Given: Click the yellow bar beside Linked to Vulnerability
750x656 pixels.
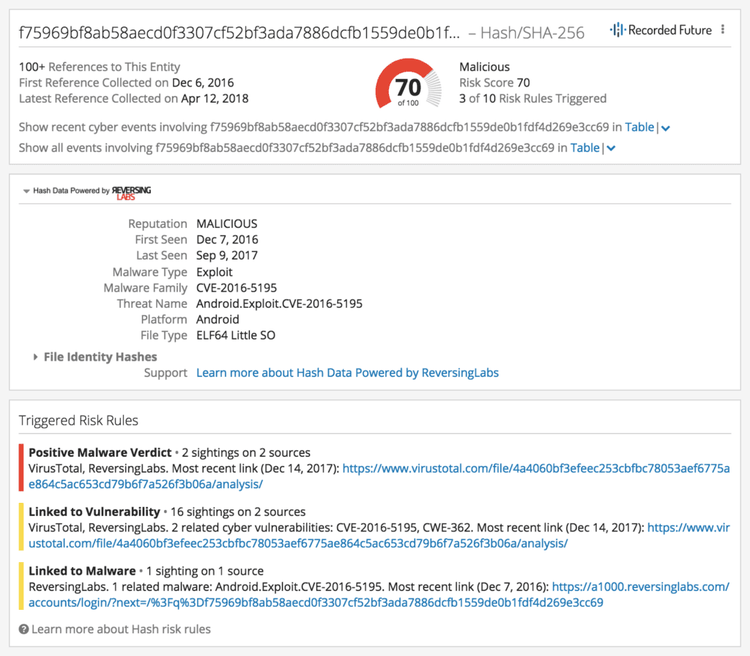Looking at the screenshot, I should [x=21, y=527].
